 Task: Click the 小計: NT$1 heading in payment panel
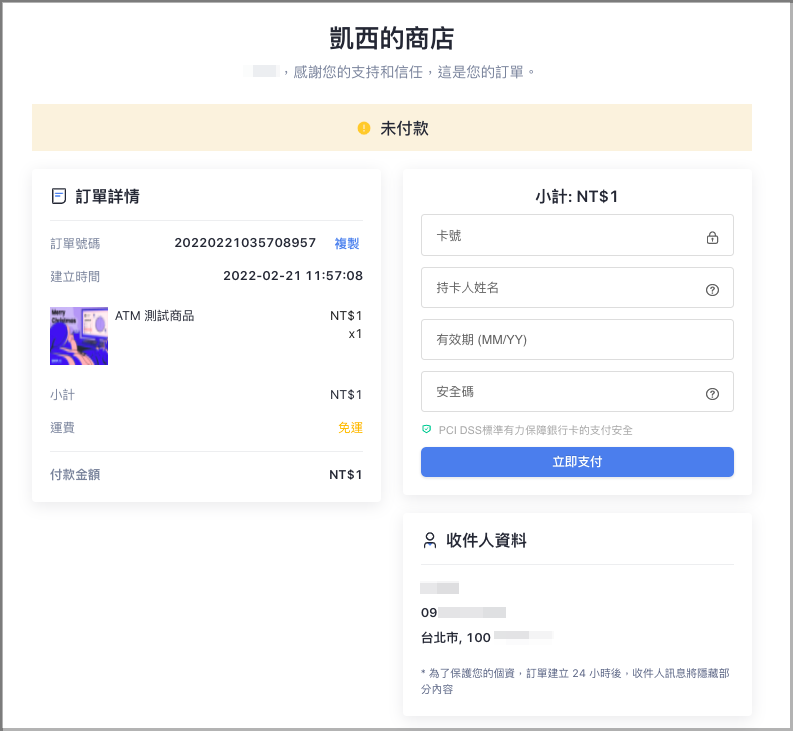point(577,196)
